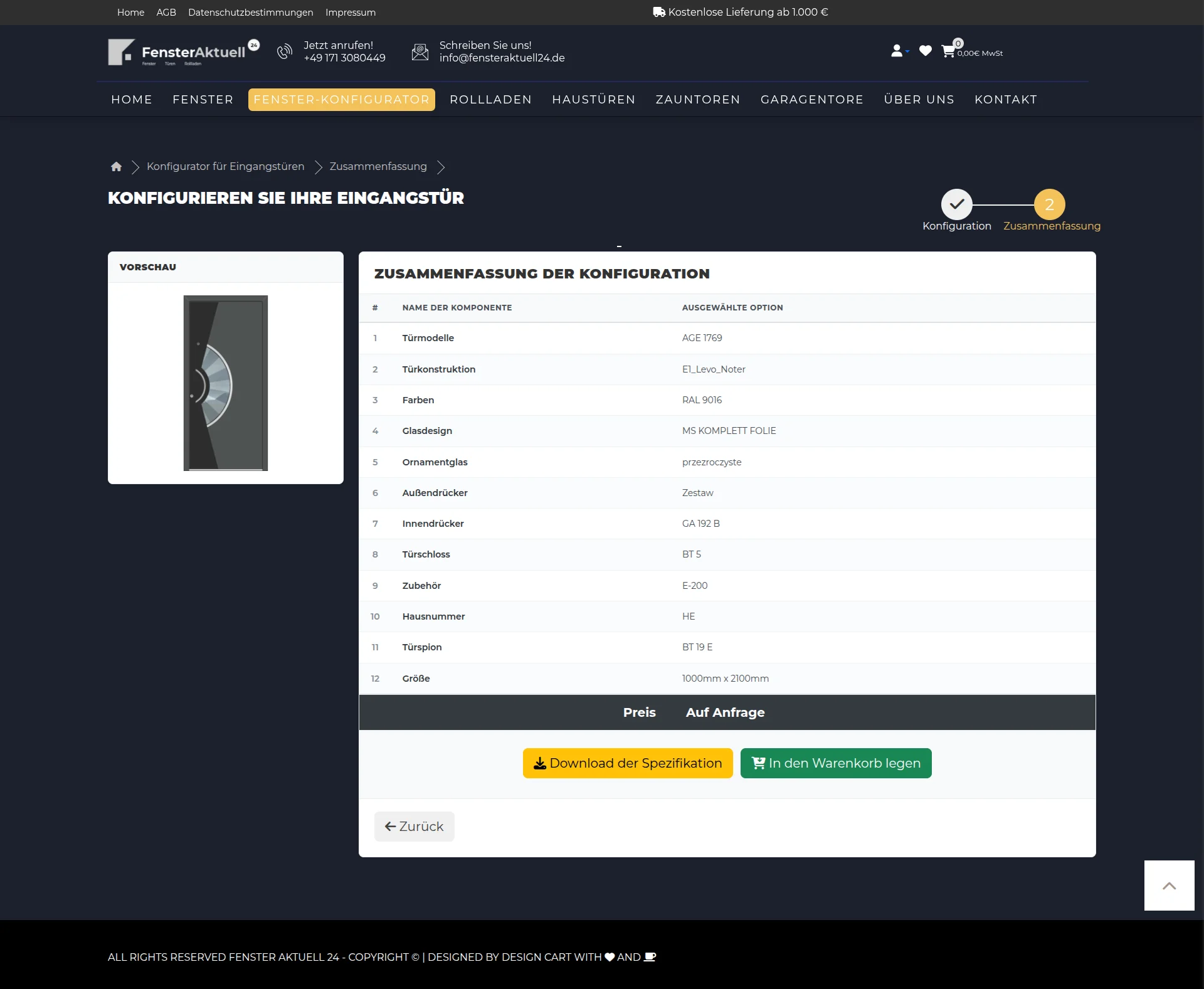Click the Glasdesign row label
Screen dimensions: 1204x989
coord(427,431)
